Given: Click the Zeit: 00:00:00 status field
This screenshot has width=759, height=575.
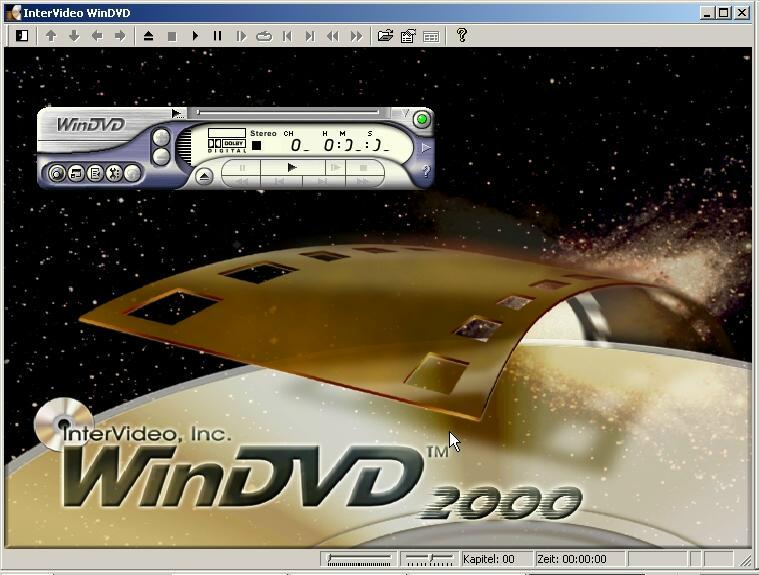Looking at the screenshot, I should click(x=580, y=559).
